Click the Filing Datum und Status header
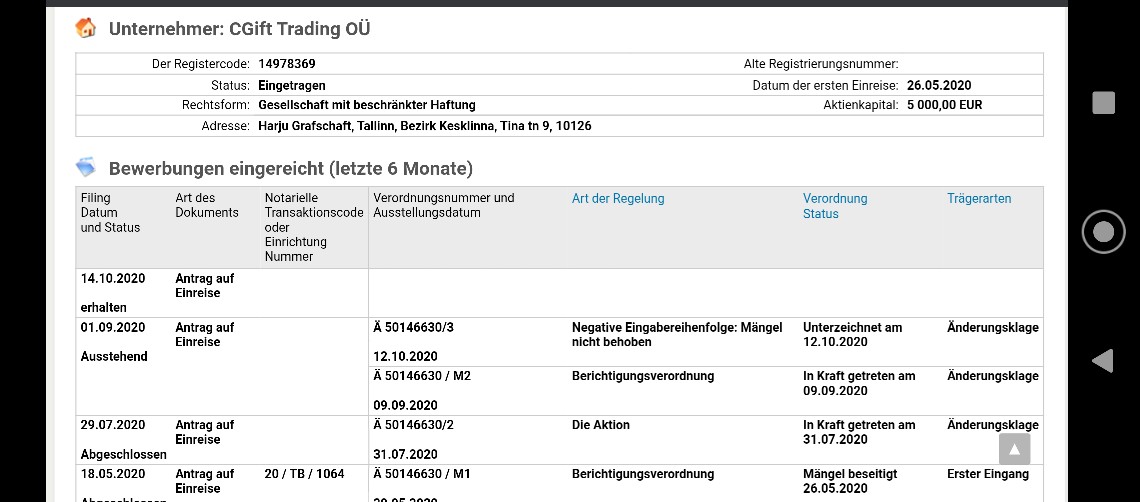Image resolution: width=1140 pixels, height=502 pixels. (110, 213)
